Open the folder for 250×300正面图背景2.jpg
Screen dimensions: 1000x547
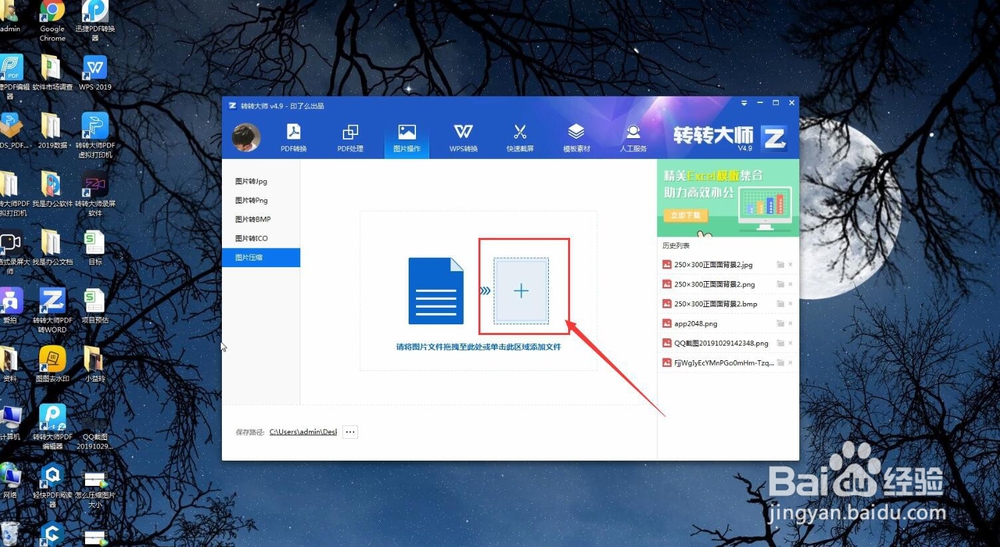coord(780,265)
